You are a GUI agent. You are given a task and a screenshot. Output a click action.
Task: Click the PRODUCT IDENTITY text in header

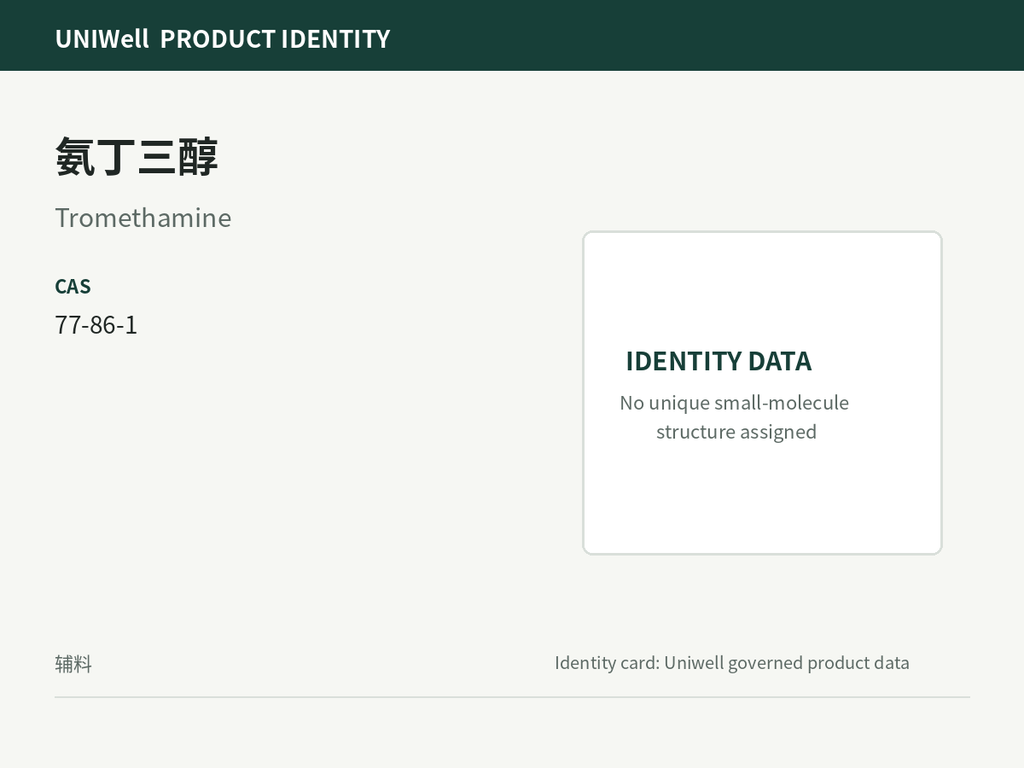tap(275, 39)
